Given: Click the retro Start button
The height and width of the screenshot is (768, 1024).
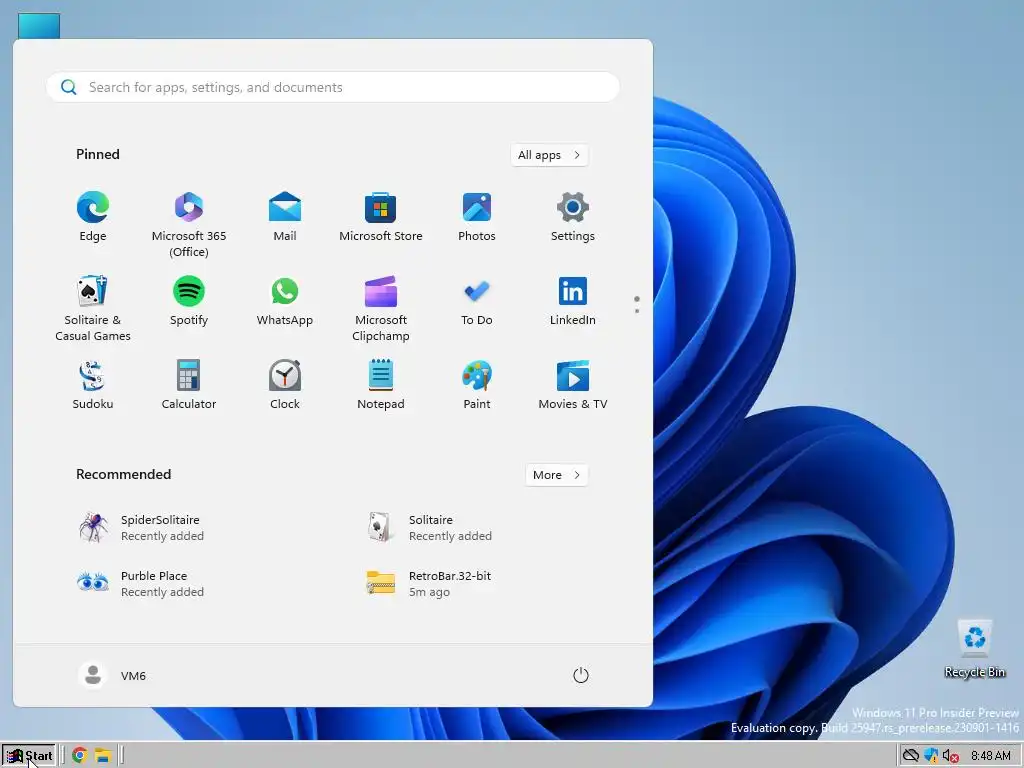Looking at the screenshot, I should [x=29, y=756].
